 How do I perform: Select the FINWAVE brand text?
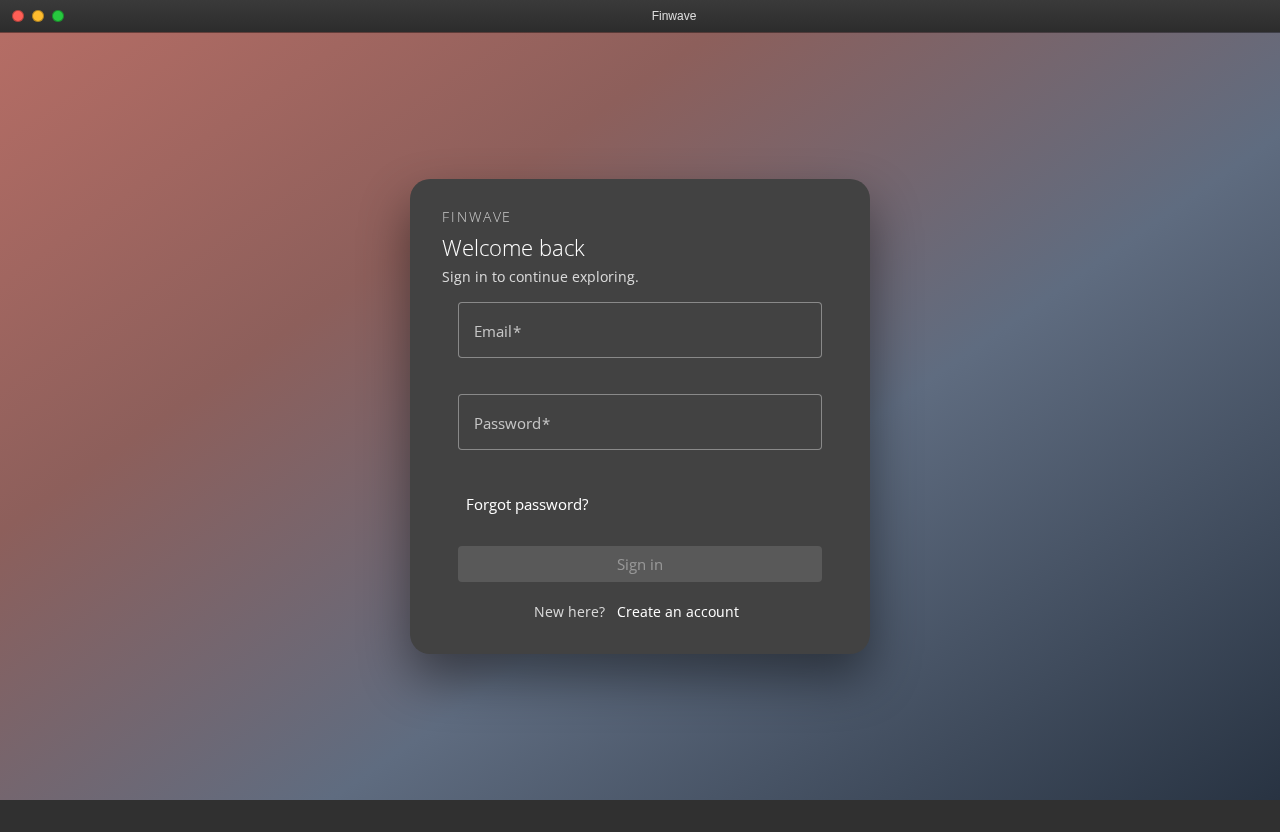pyautogui.click(x=477, y=217)
